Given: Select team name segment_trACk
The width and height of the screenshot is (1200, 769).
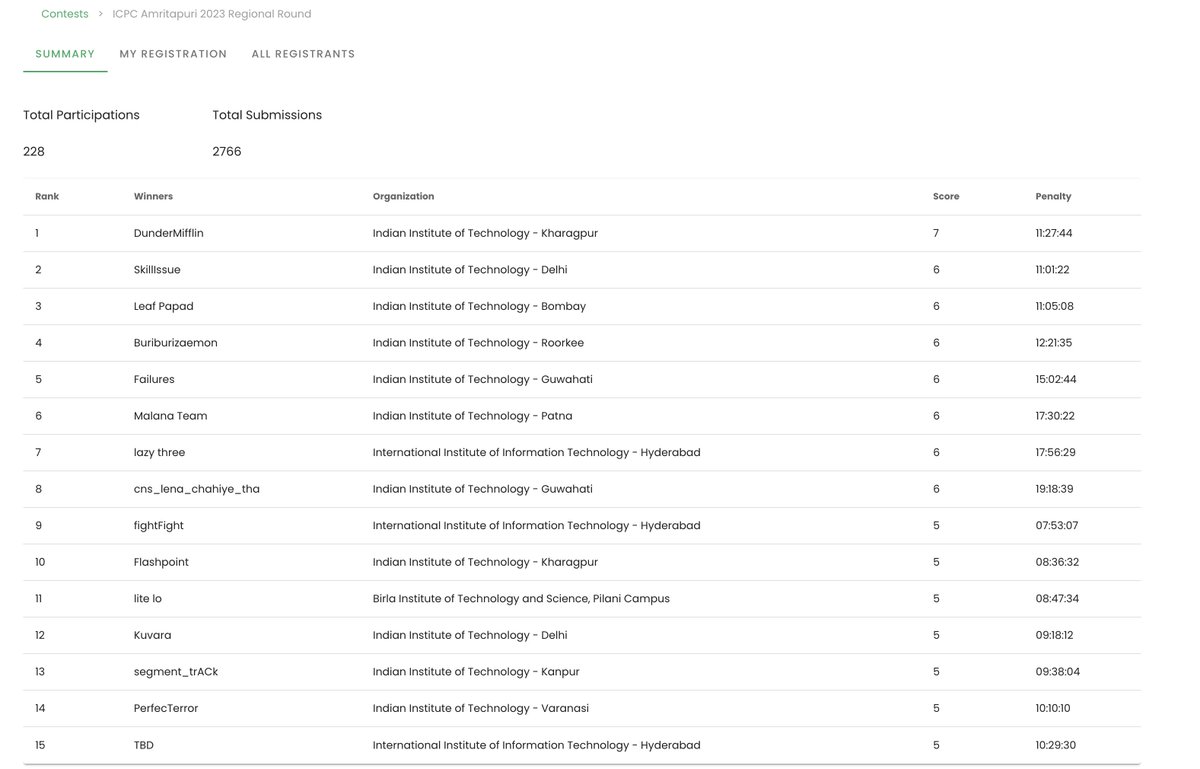Looking at the screenshot, I should click(176, 672).
